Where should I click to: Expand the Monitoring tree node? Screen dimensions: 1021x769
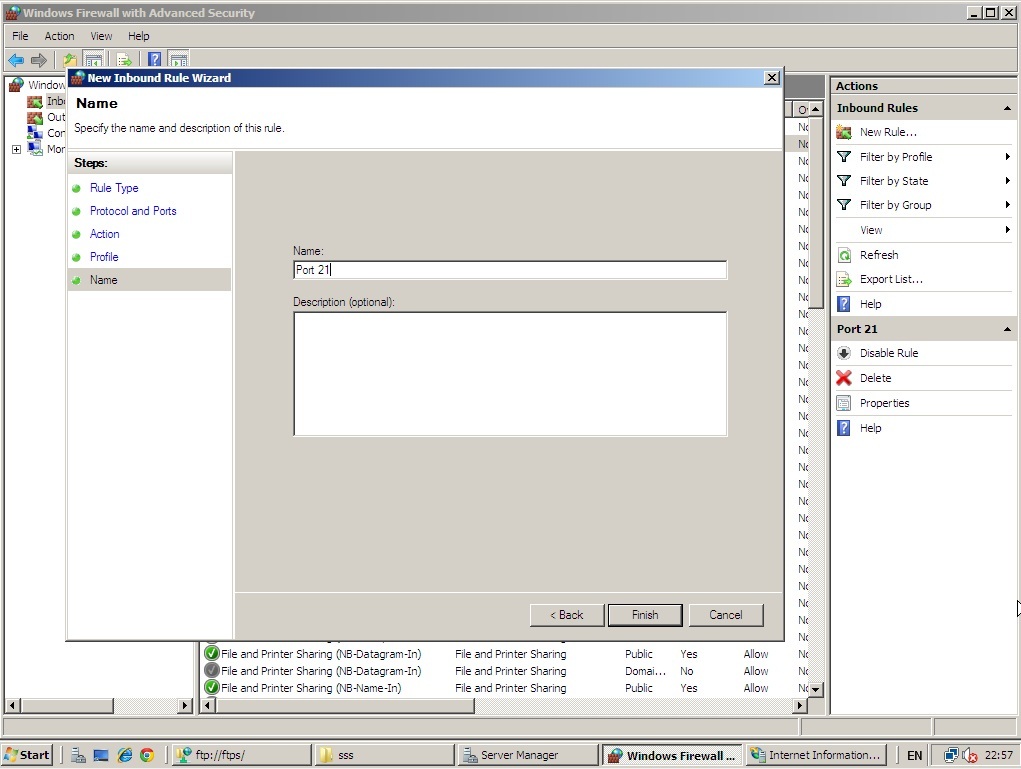16,149
